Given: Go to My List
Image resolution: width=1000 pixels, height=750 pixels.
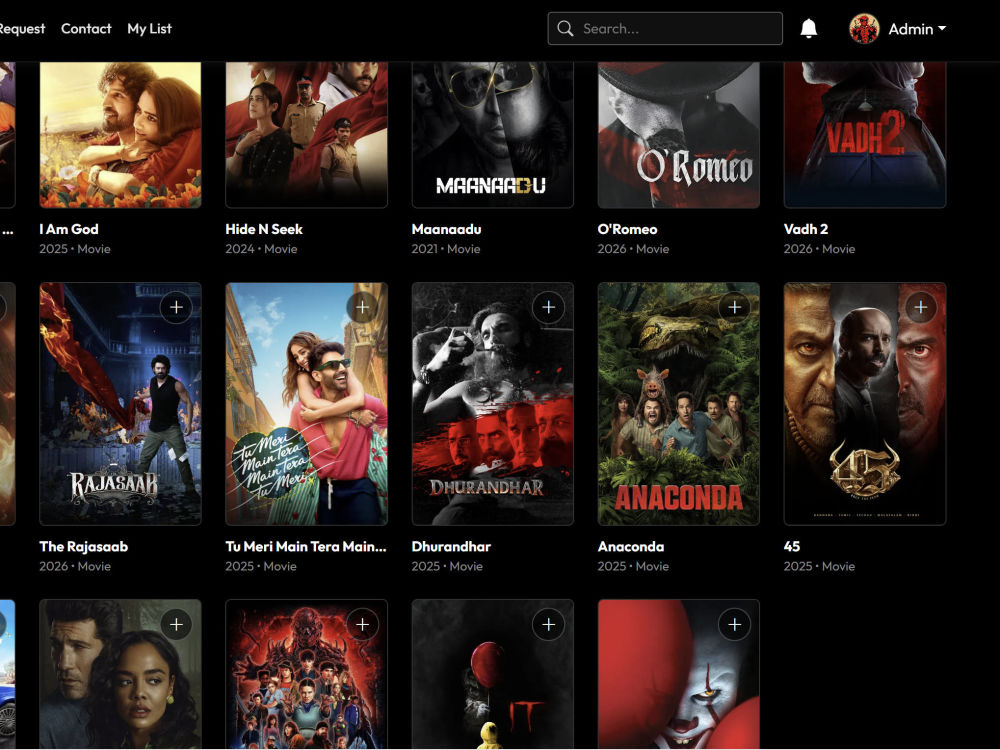Looking at the screenshot, I should pyautogui.click(x=149, y=29).
